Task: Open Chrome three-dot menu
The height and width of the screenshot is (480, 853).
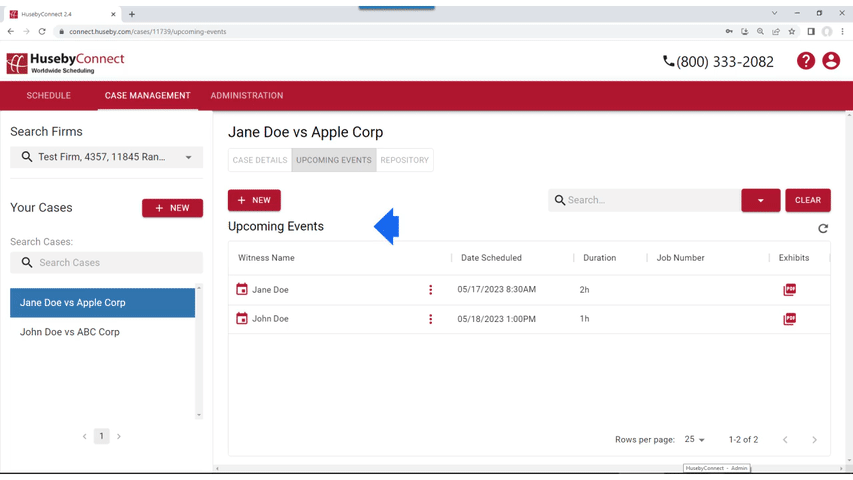Action: pyautogui.click(x=842, y=32)
